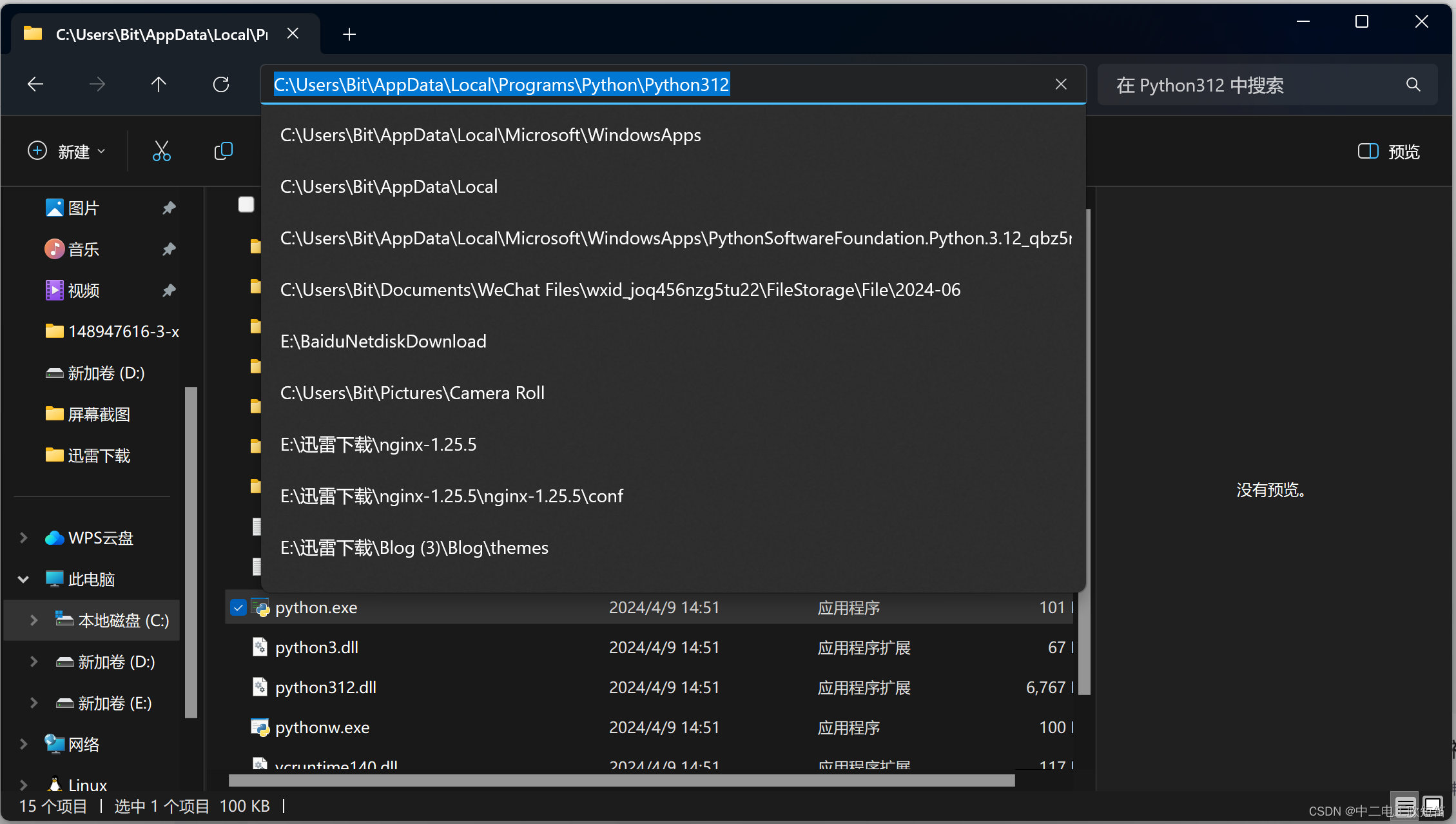Click the Refresh icon
The height and width of the screenshot is (824, 1456).
pos(221,84)
